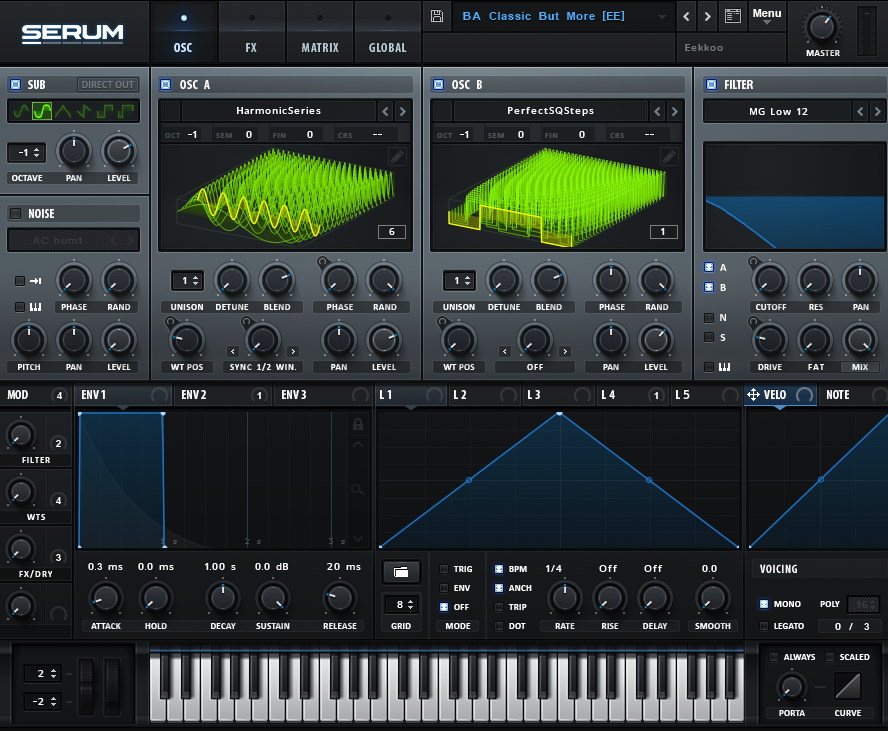Select the NOTE modulation tab

point(852,395)
